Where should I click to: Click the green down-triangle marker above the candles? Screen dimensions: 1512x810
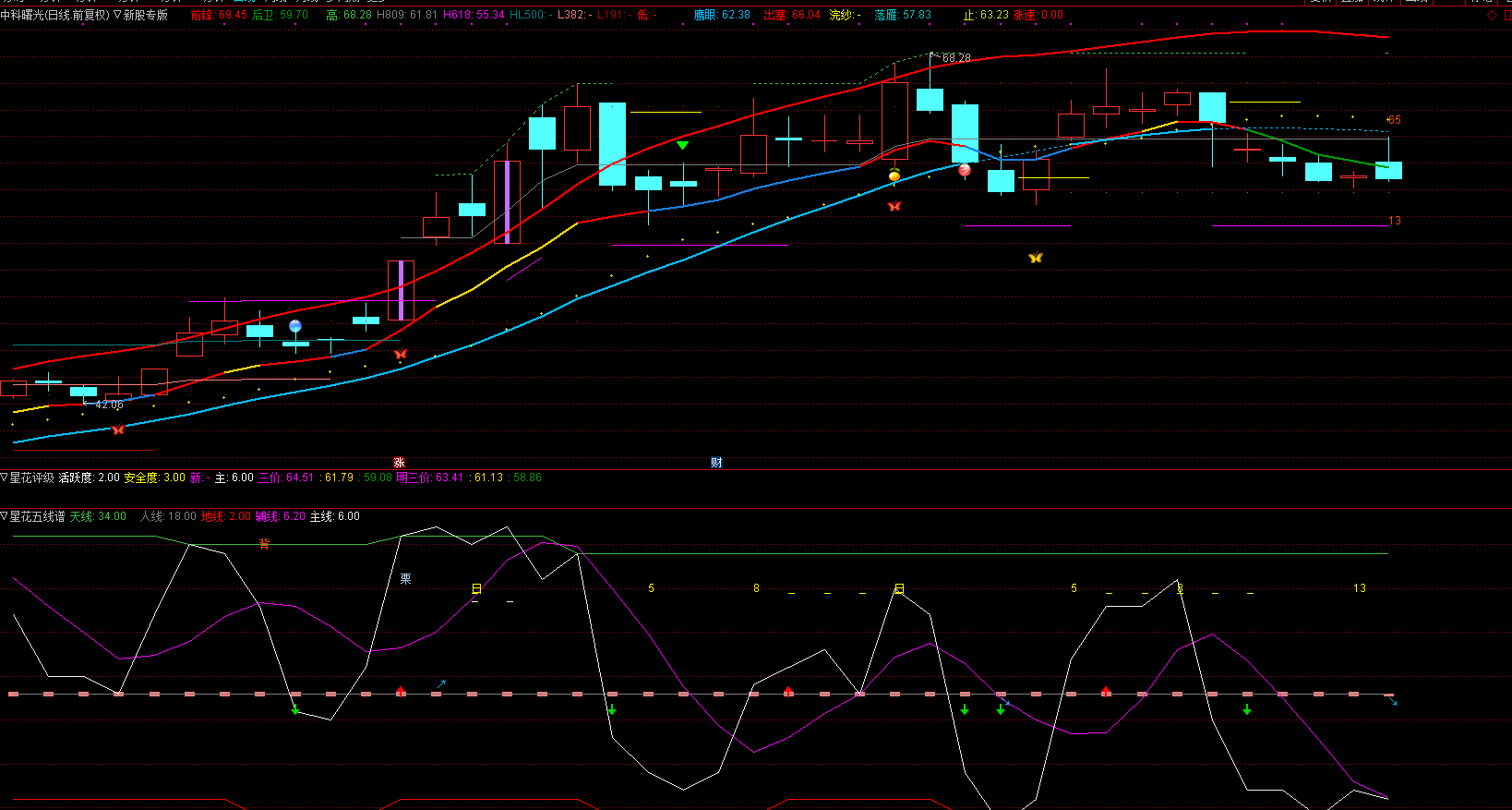click(x=682, y=145)
